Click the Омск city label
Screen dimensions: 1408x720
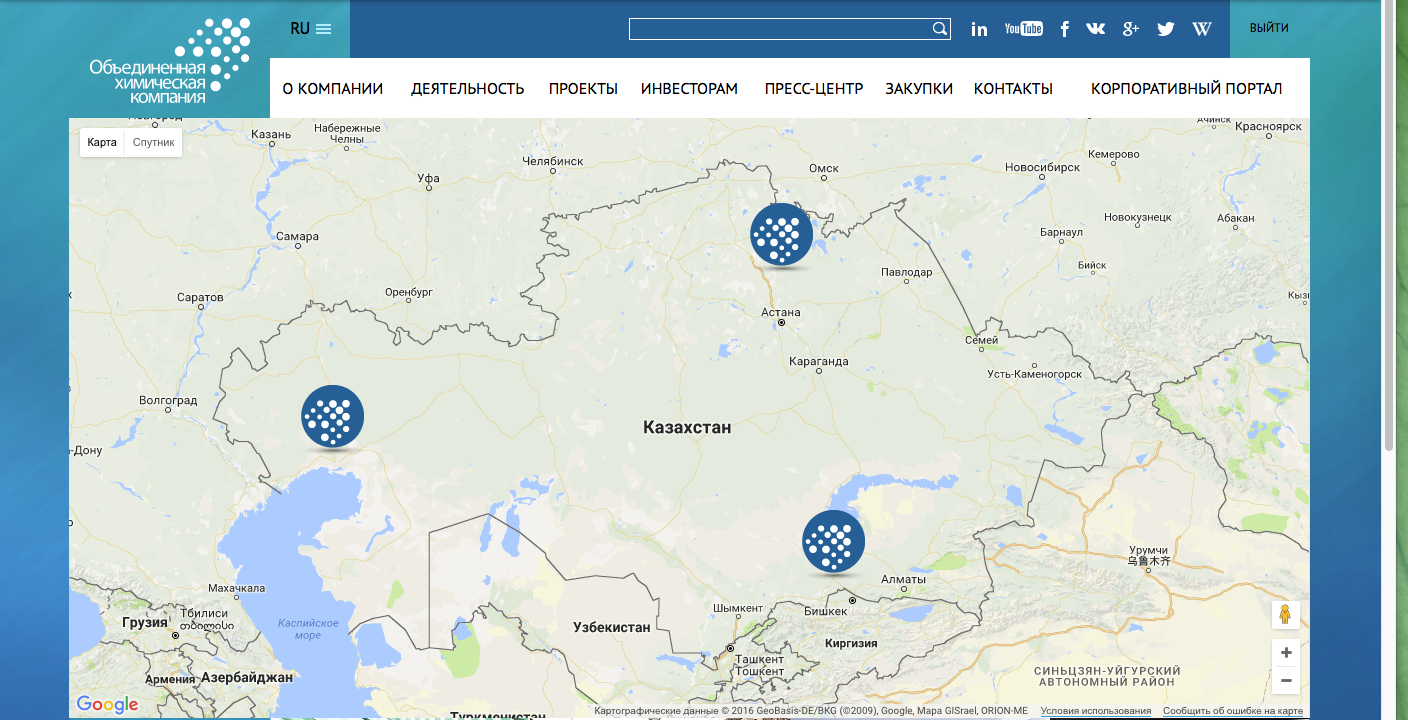tap(823, 168)
